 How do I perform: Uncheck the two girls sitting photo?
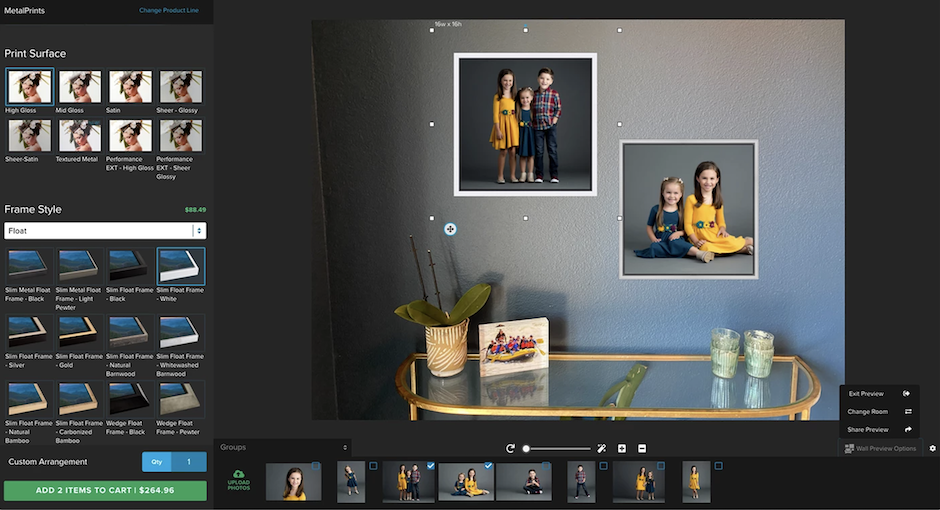489,466
